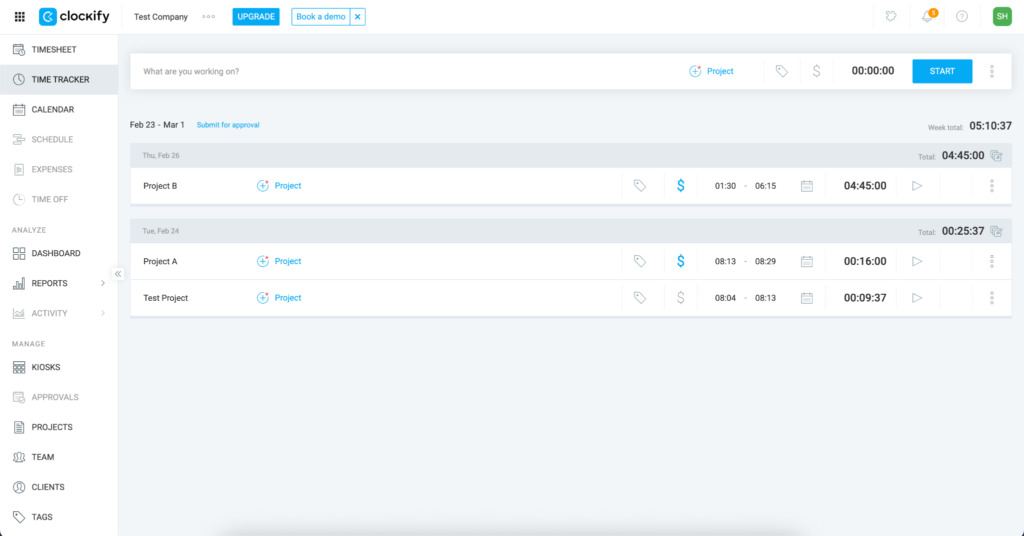Open the date picker for Test Project entry

(807, 298)
